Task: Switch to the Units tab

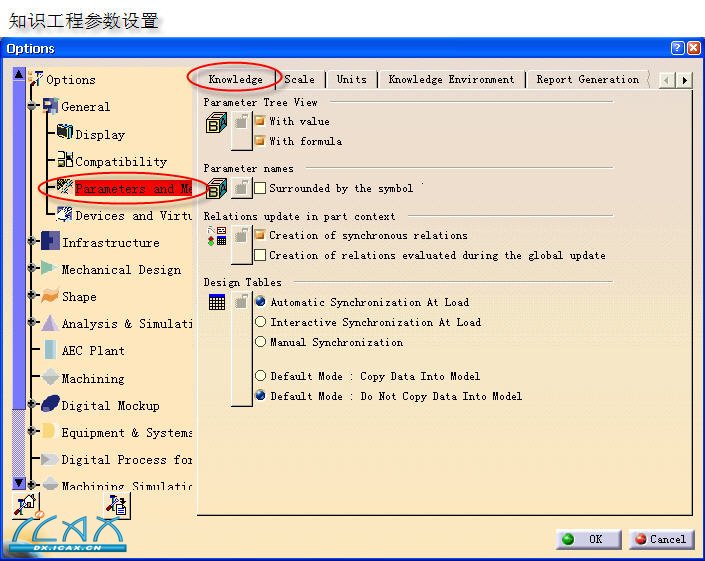Action: point(352,79)
